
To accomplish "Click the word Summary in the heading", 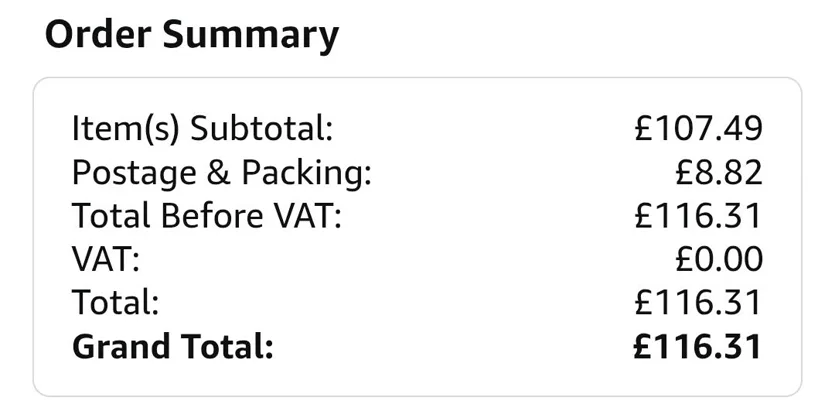I will coord(251,35).
